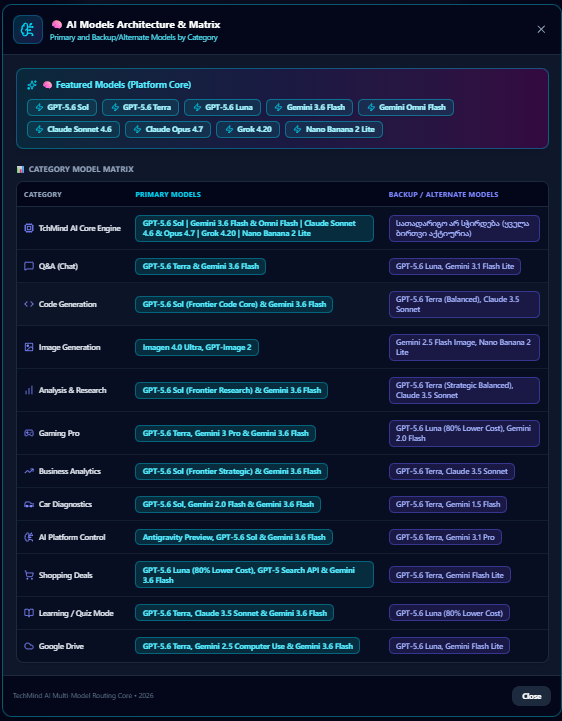Click 'GPT-5.6 Terra, Gemini Flash Lite' badge
This screenshot has height=721, width=562.
450,575
